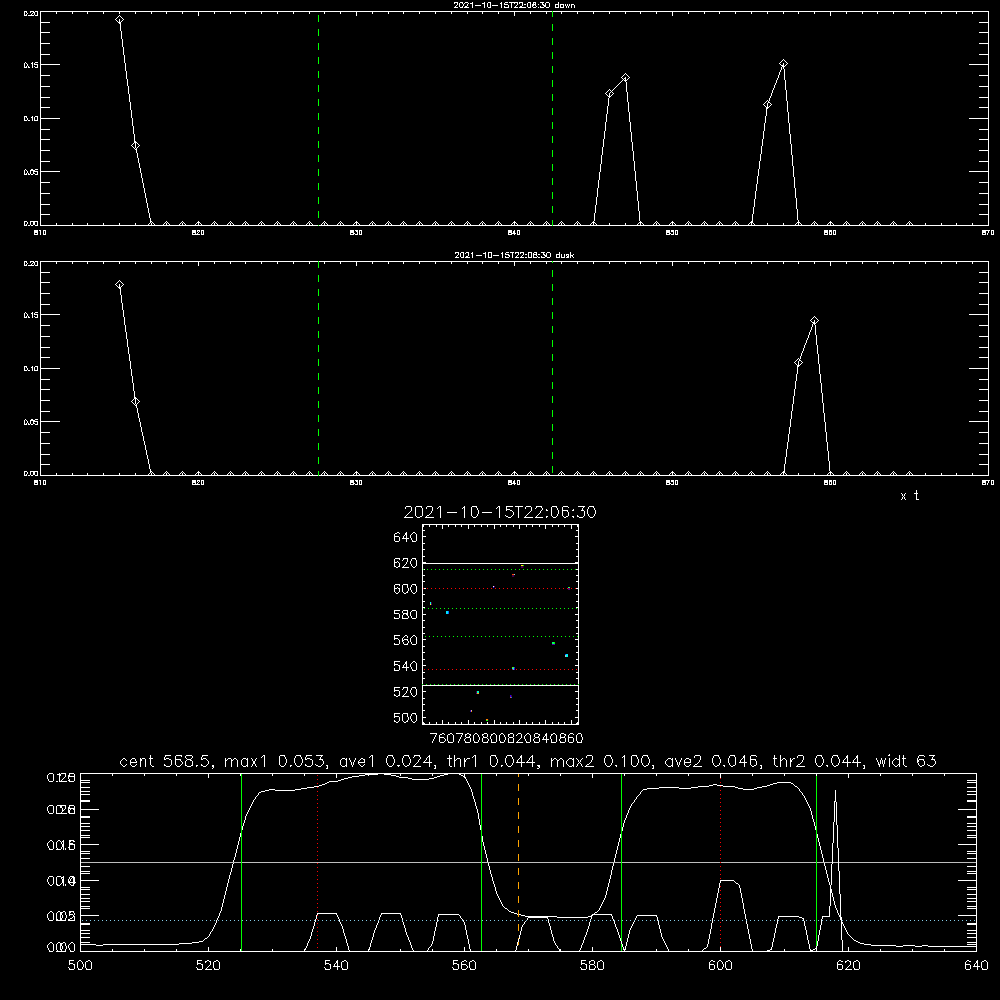Click the dusk right peak's lower diamond marker

click(798, 362)
